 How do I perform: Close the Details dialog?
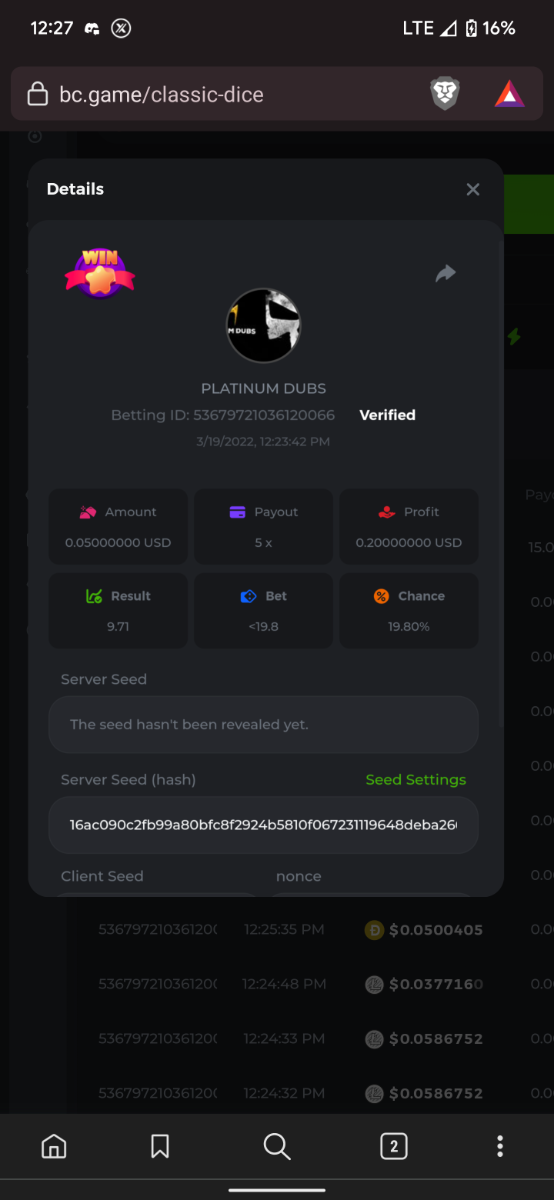[x=473, y=189]
